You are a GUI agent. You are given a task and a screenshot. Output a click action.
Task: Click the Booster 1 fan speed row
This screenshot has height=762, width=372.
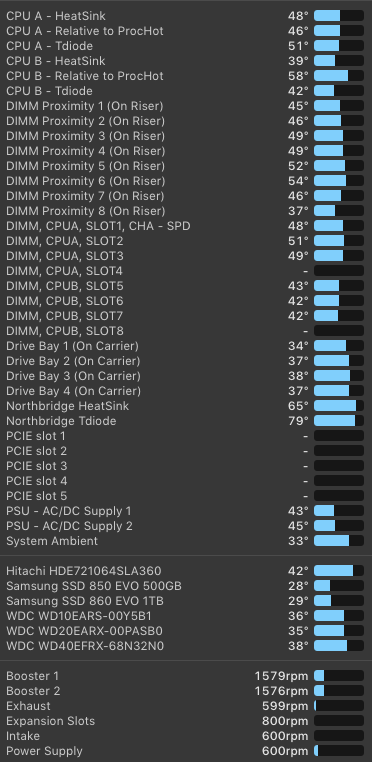click(186, 676)
